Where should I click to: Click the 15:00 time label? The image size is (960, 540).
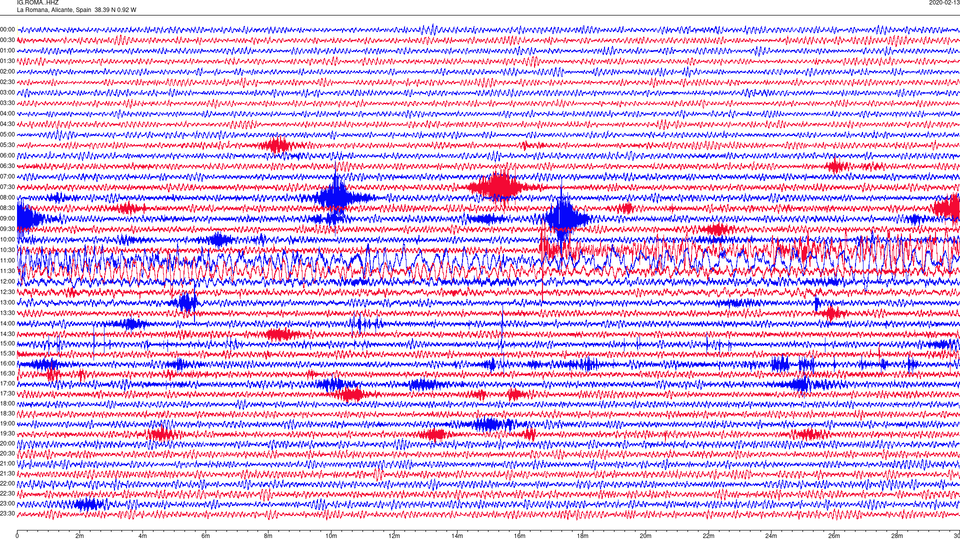tap(7, 343)
